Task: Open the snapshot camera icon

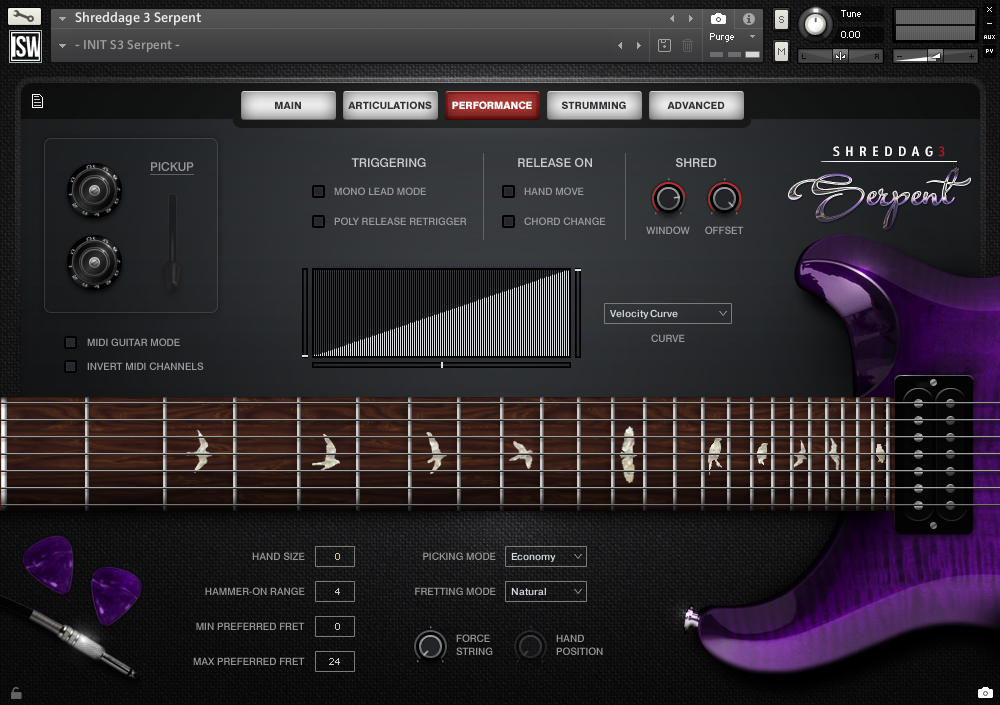Action: [x=718, y=16]
